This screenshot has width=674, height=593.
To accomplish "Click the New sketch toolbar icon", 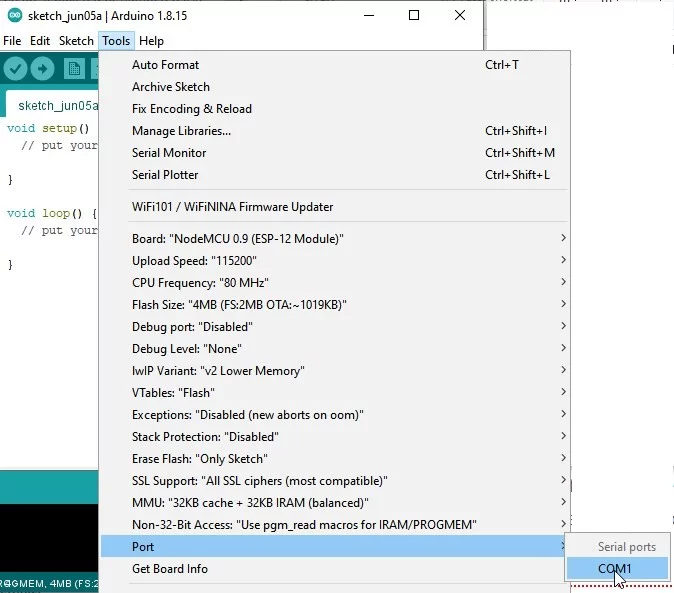I will coord(74,69).
